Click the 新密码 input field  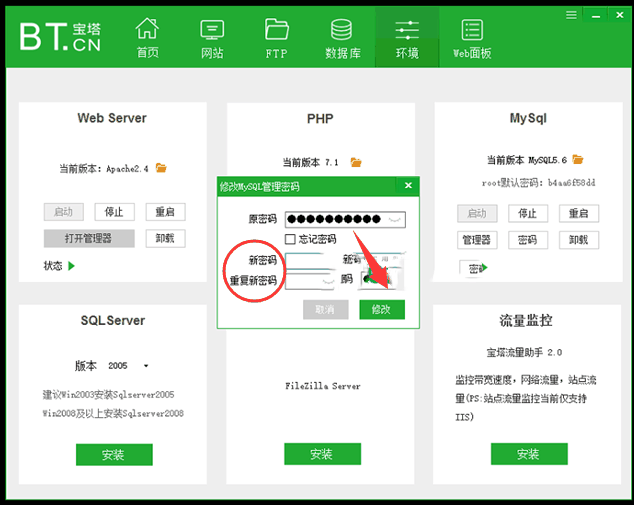tap(309, 260)
